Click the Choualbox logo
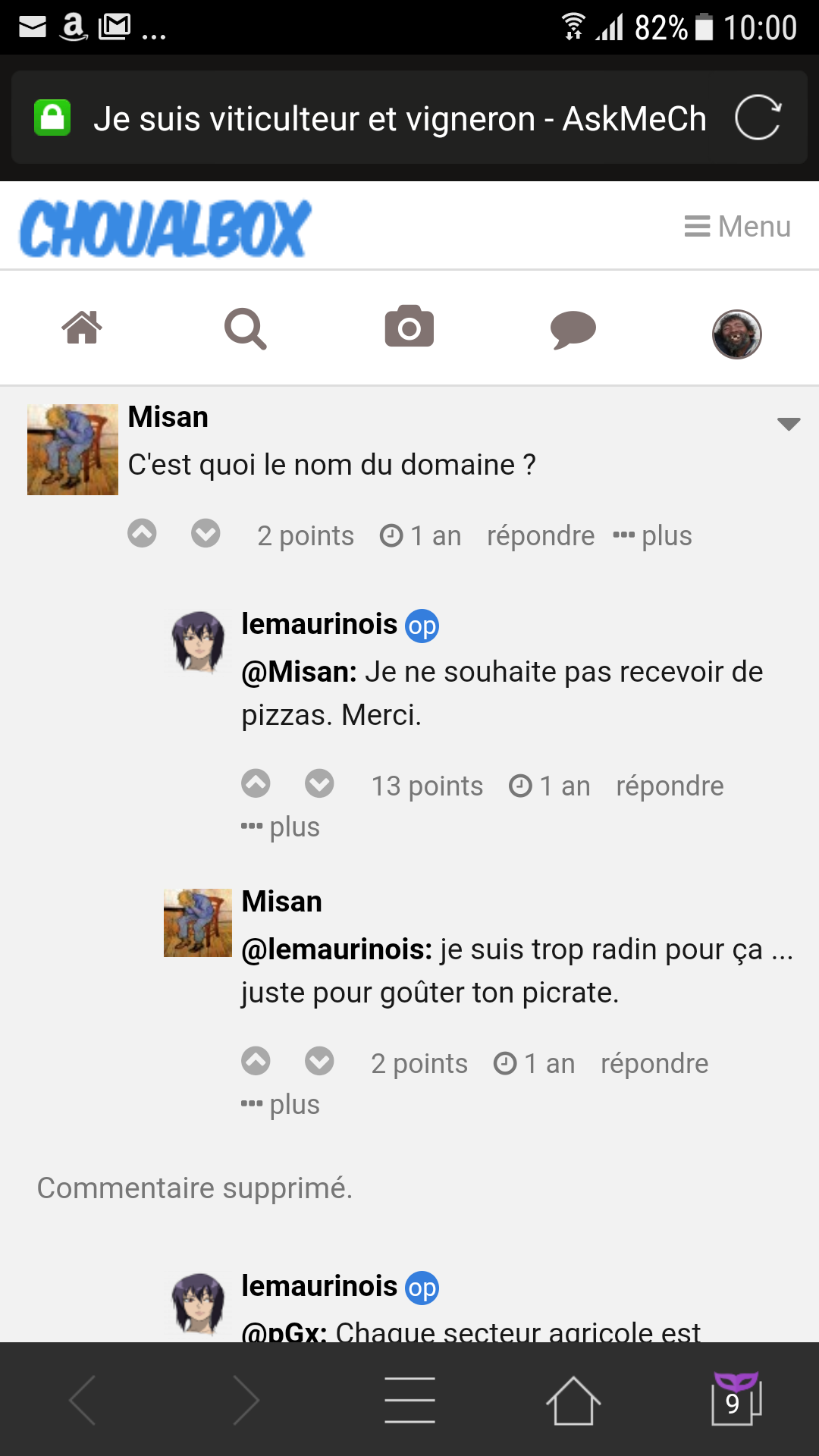This screenshot has height=1456, width=819. click(x=165, y=227)
